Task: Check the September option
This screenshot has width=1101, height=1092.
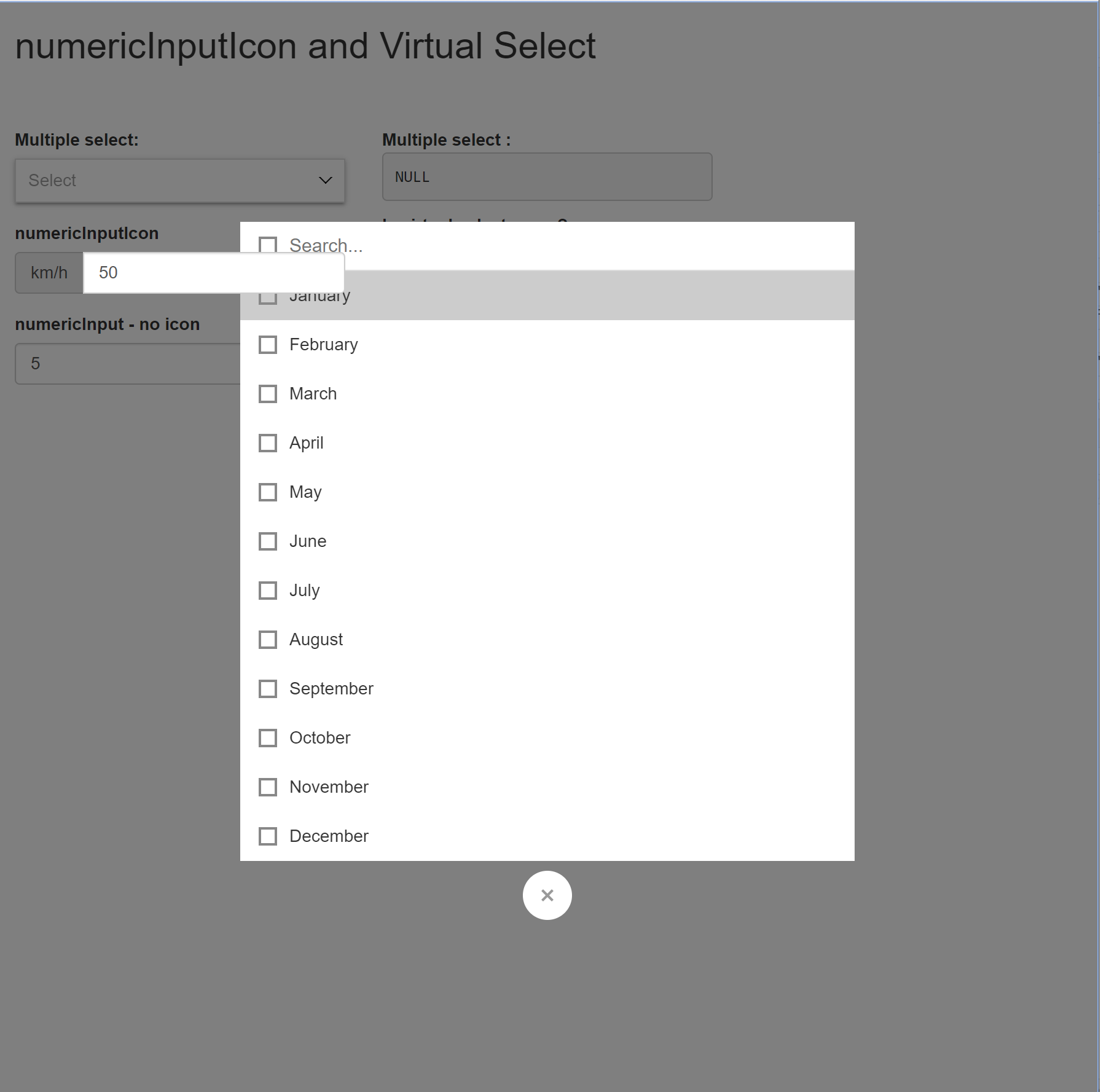Action: tap(267, 688)
